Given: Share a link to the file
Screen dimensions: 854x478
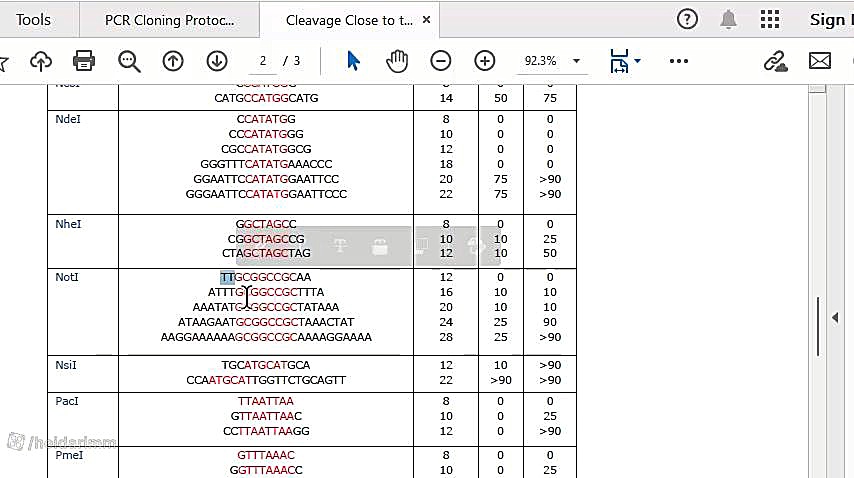Looking at the screenshot, I should 776,62.
